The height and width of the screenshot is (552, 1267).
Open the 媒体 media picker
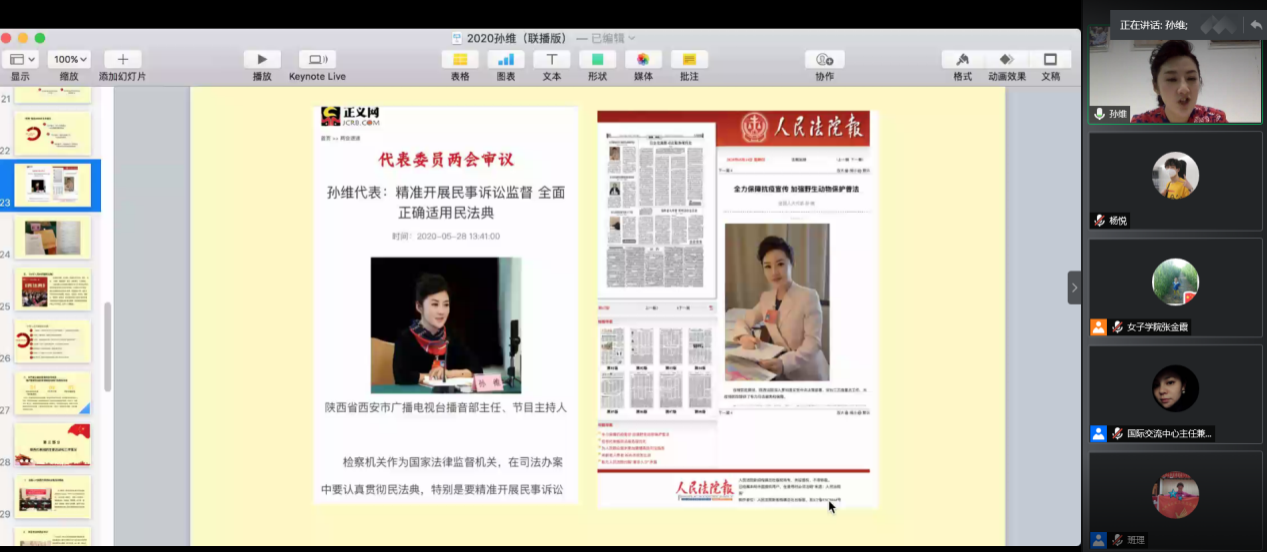pos(643,60)
